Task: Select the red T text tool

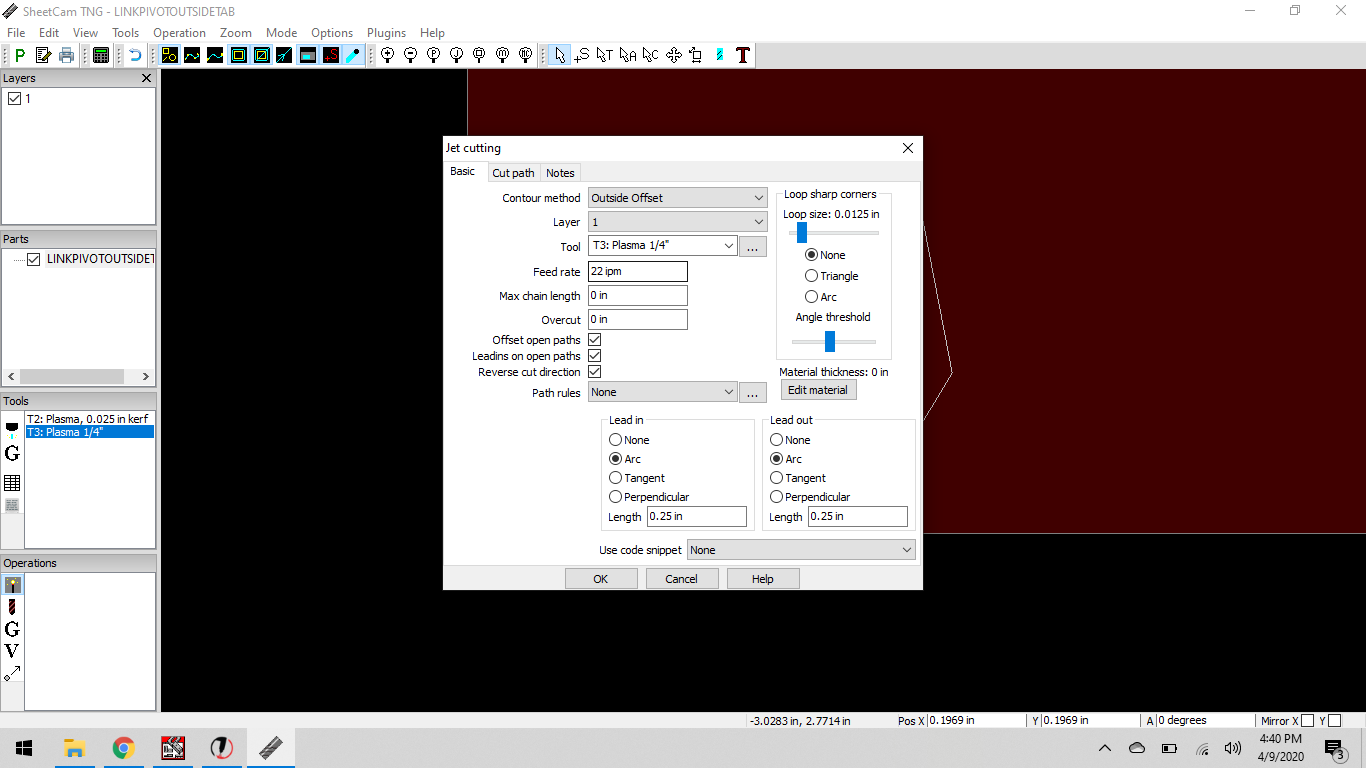Action: pos(742,56)
